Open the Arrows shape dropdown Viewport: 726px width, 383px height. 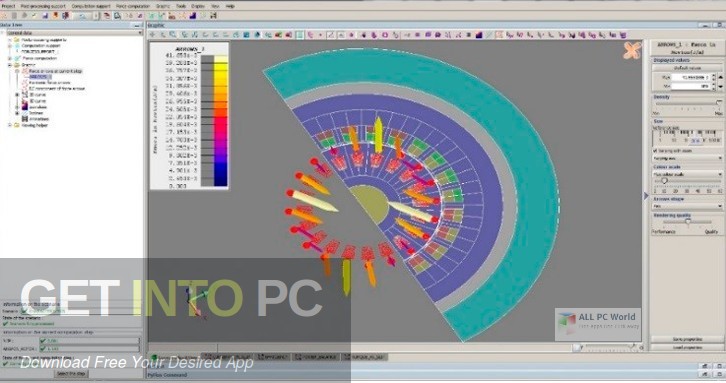coord(687,206)
